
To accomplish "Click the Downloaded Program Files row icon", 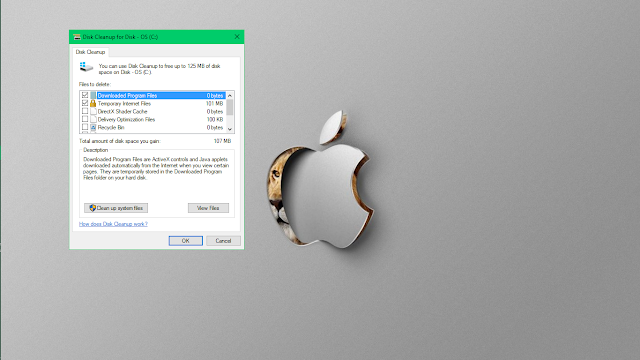I will coord(93,95).
